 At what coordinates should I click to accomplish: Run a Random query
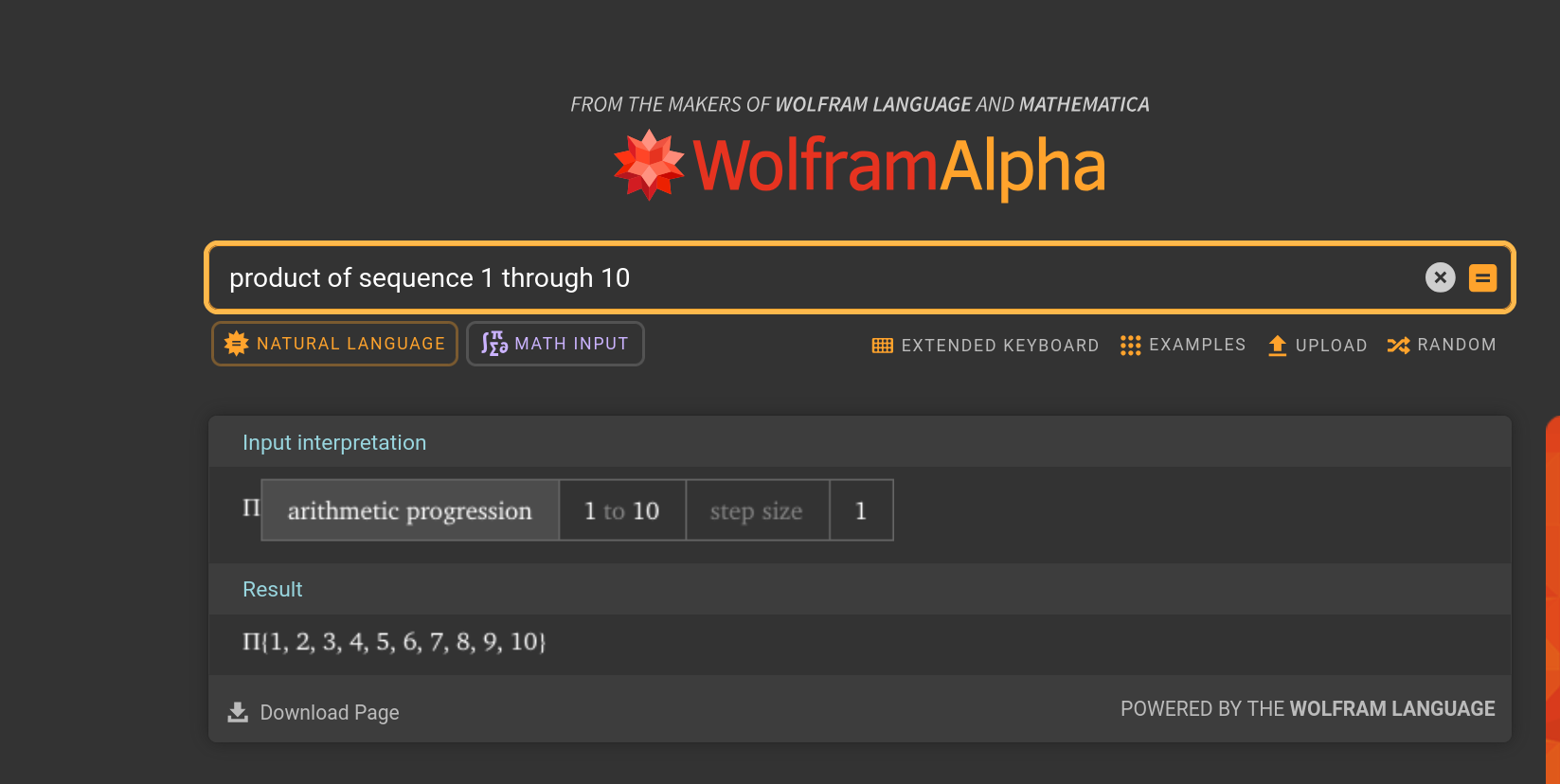coord(1442,345)
